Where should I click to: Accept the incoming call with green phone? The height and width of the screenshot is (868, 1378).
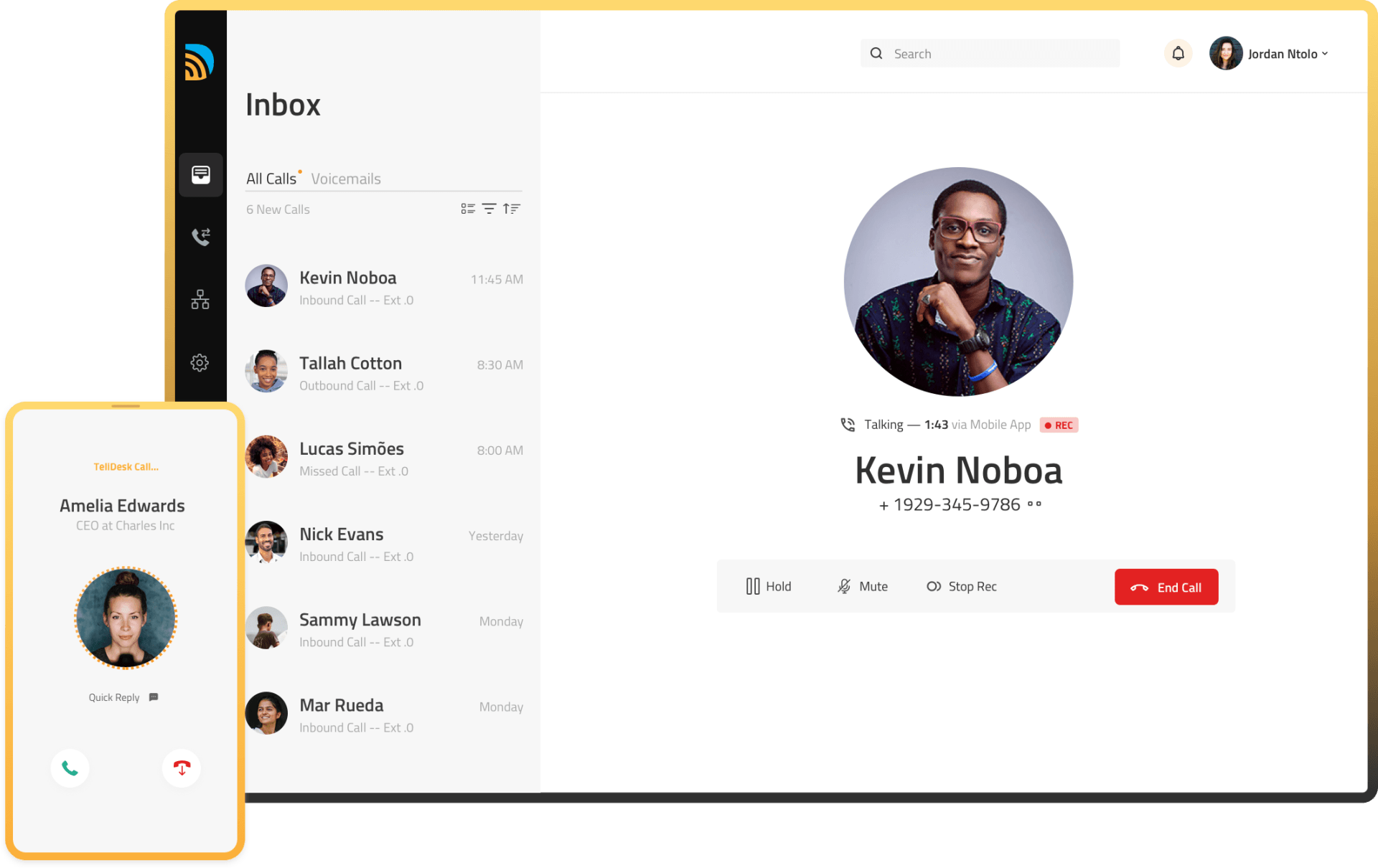70,768
